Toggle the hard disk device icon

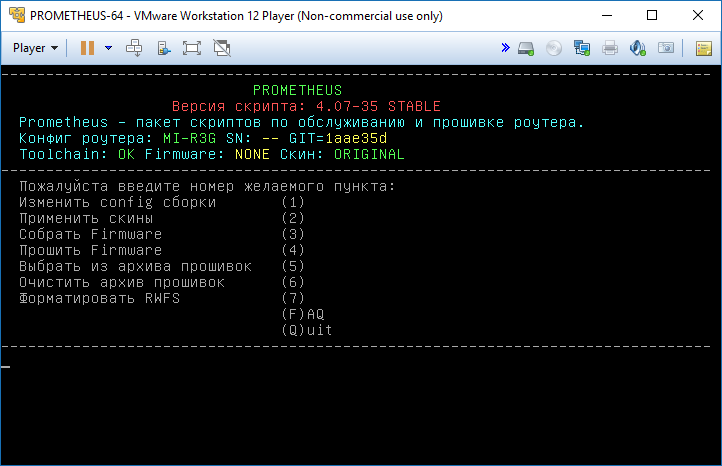pyautogui.click(x=526, y=48)
